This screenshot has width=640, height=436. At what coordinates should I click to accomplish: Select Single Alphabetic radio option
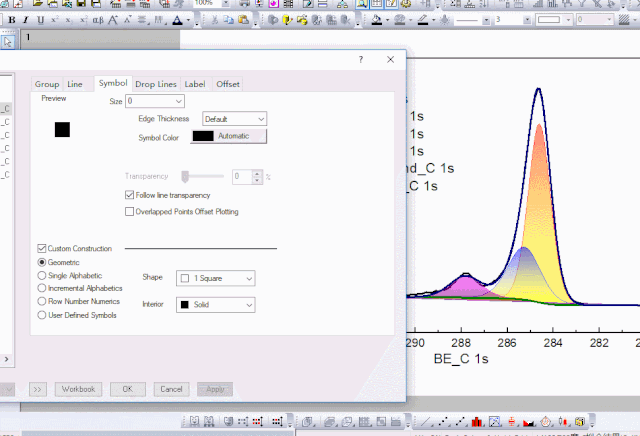click(x=42, y=275)
